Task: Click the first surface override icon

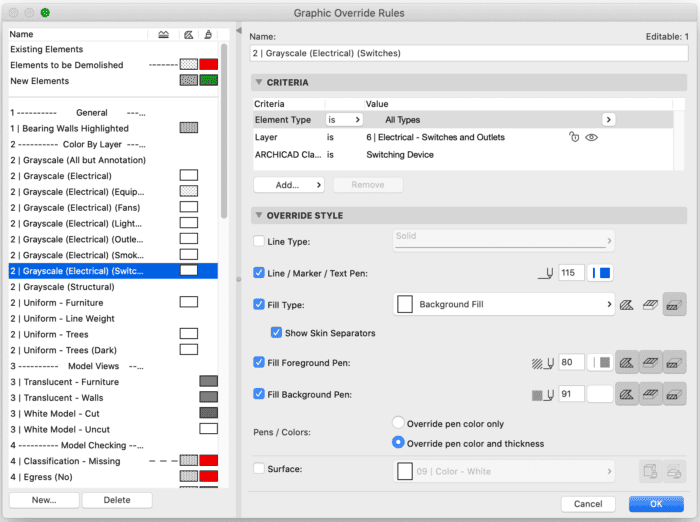Action: pos(650,471)
